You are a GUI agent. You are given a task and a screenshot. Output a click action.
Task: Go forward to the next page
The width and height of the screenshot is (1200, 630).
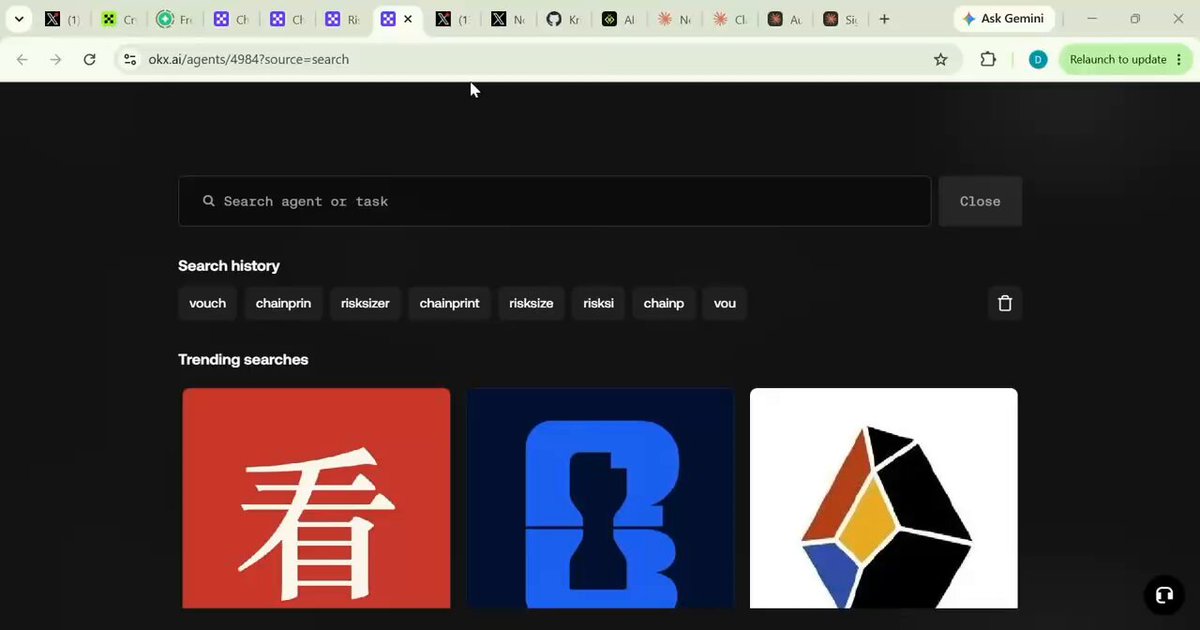point(56,59)
